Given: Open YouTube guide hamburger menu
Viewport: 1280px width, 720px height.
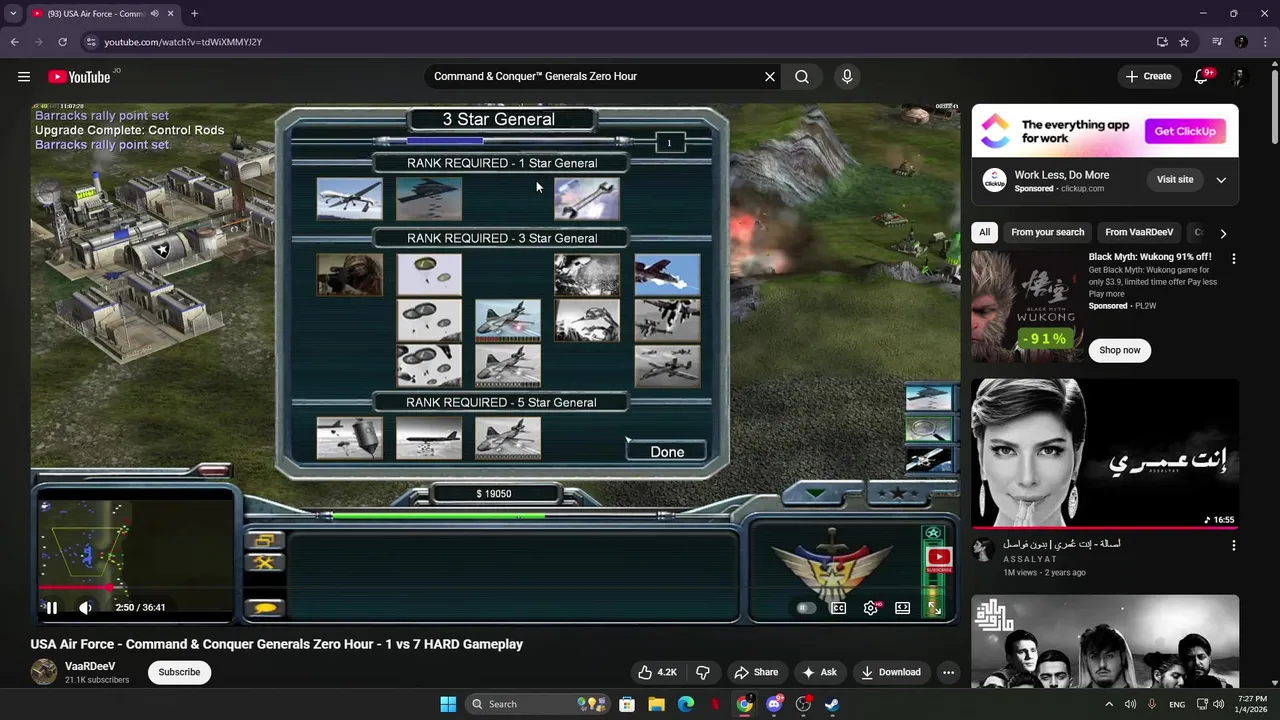Looking at the screenshot, I should point(24,76).
